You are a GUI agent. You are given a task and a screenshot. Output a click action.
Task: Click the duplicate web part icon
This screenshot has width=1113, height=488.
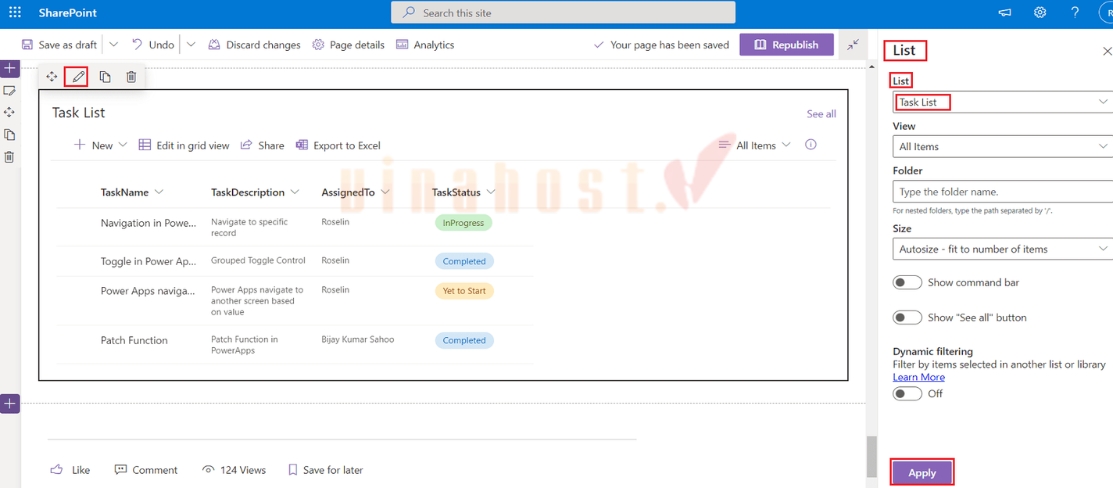(x=105, y=76)
